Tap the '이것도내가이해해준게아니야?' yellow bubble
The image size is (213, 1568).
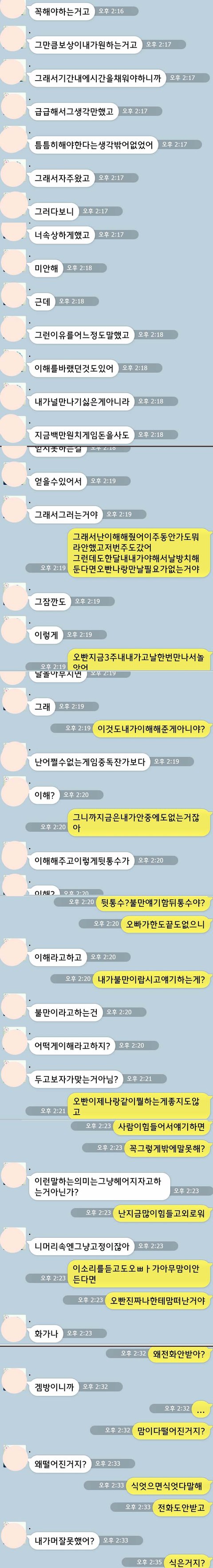pyautogui.click(x=152, y=729)
